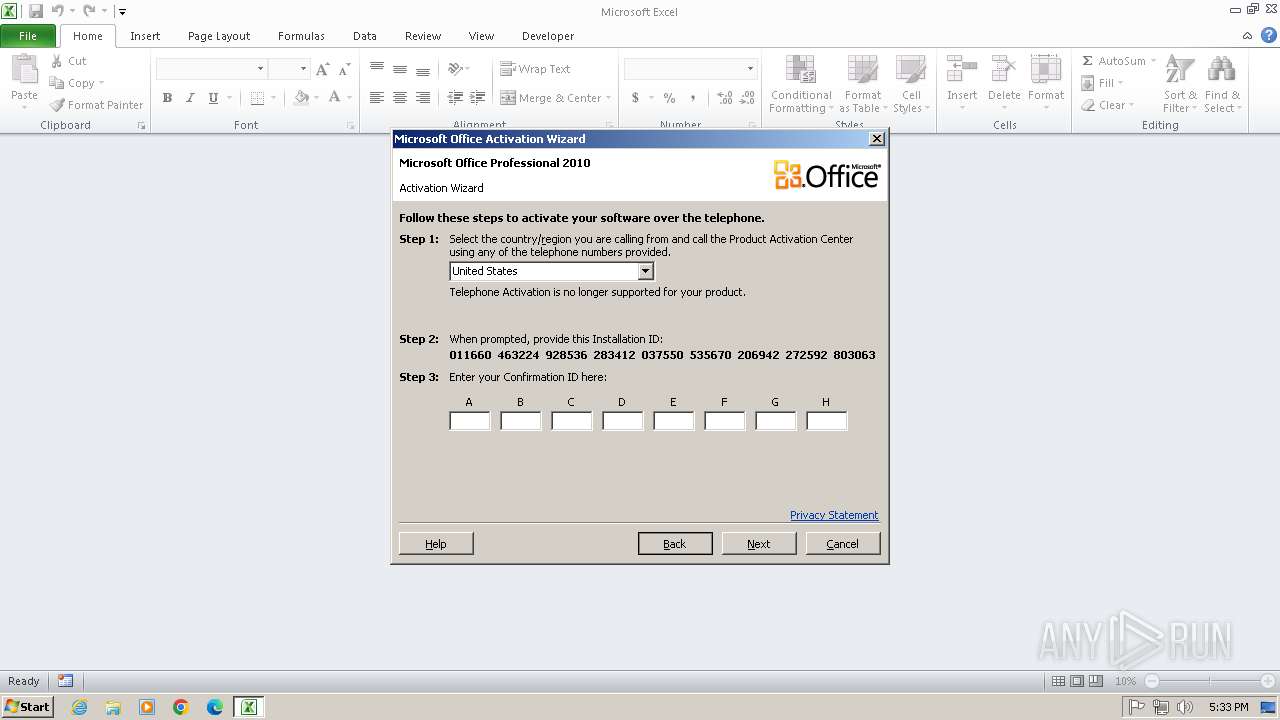Switch to the Formulas tab

point(301,36)
